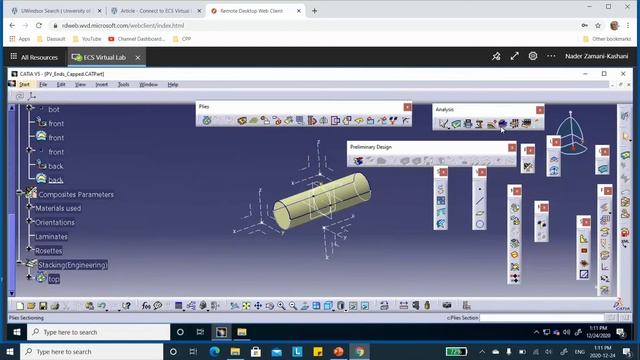Screen dimensions: 640x360
Task: Collapse the Stacking(Engineering) node
Action: click(x=19, y=262)
